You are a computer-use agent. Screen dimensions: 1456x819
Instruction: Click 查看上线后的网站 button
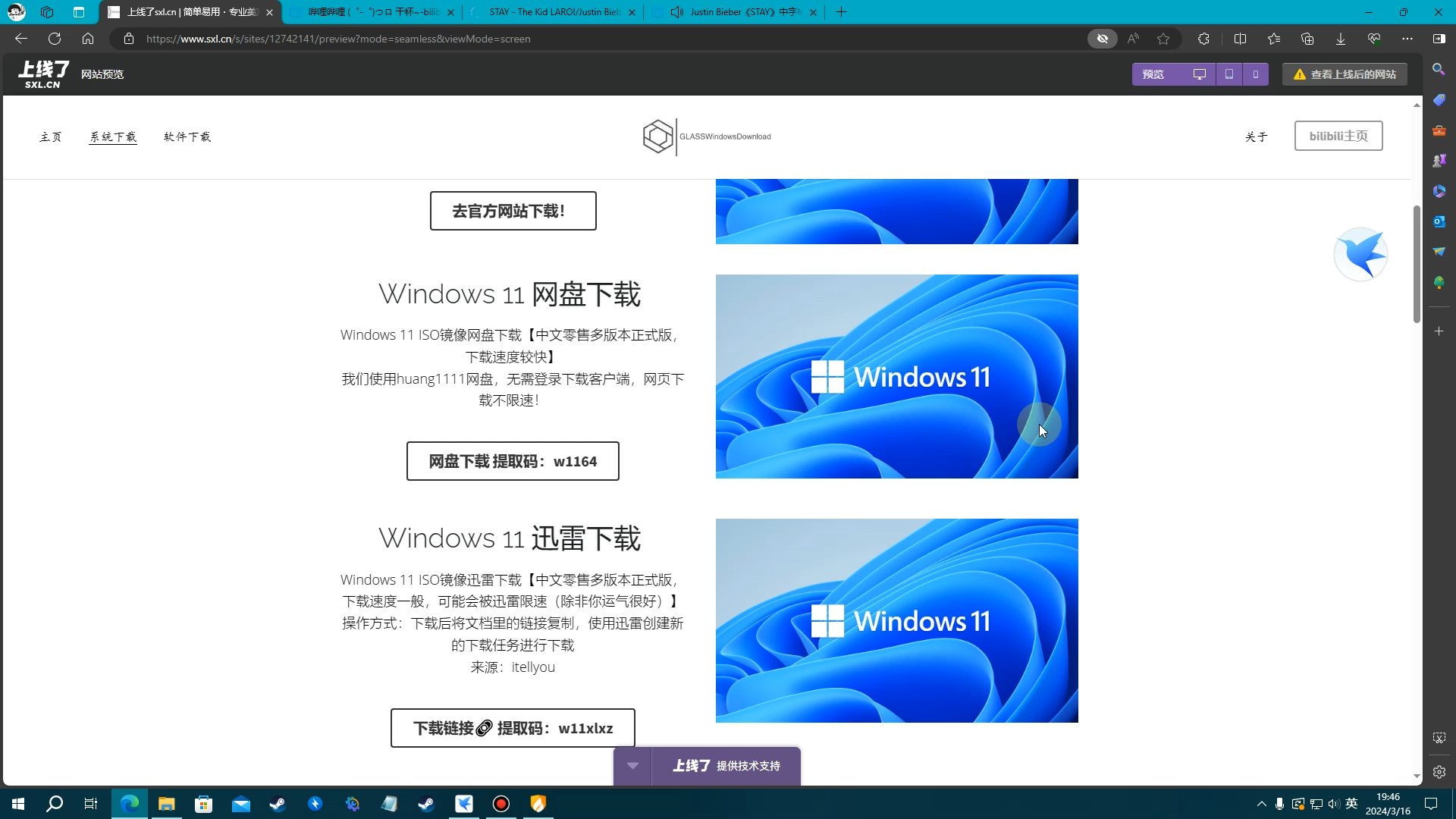point(1345,74)
